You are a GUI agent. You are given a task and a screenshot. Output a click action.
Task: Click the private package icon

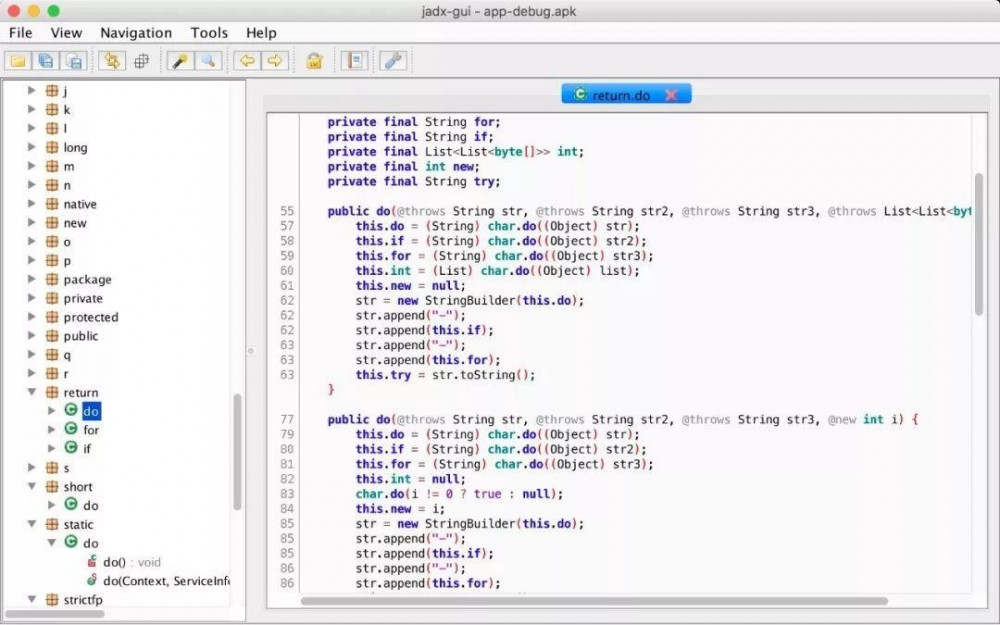click(52, 298)
